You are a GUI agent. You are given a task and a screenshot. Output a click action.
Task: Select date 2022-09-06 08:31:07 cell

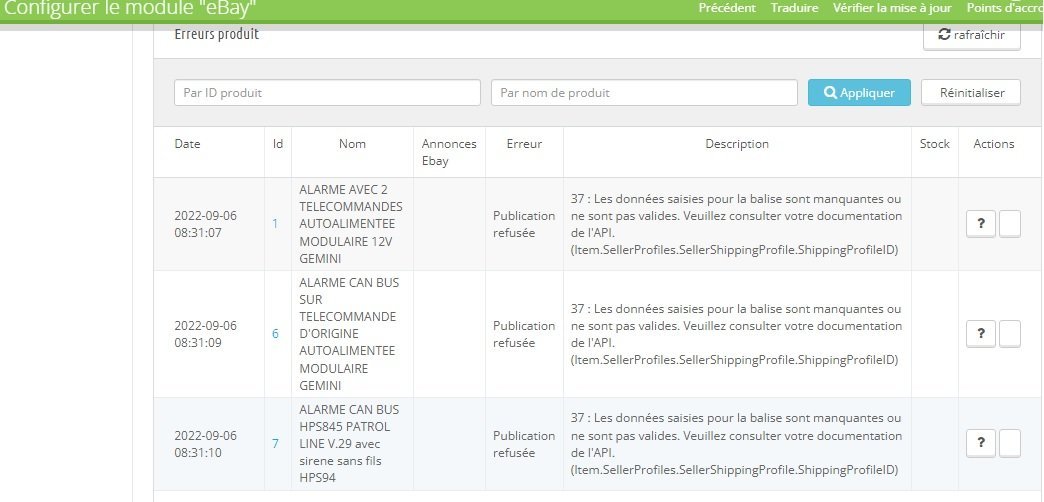point(206,224)
